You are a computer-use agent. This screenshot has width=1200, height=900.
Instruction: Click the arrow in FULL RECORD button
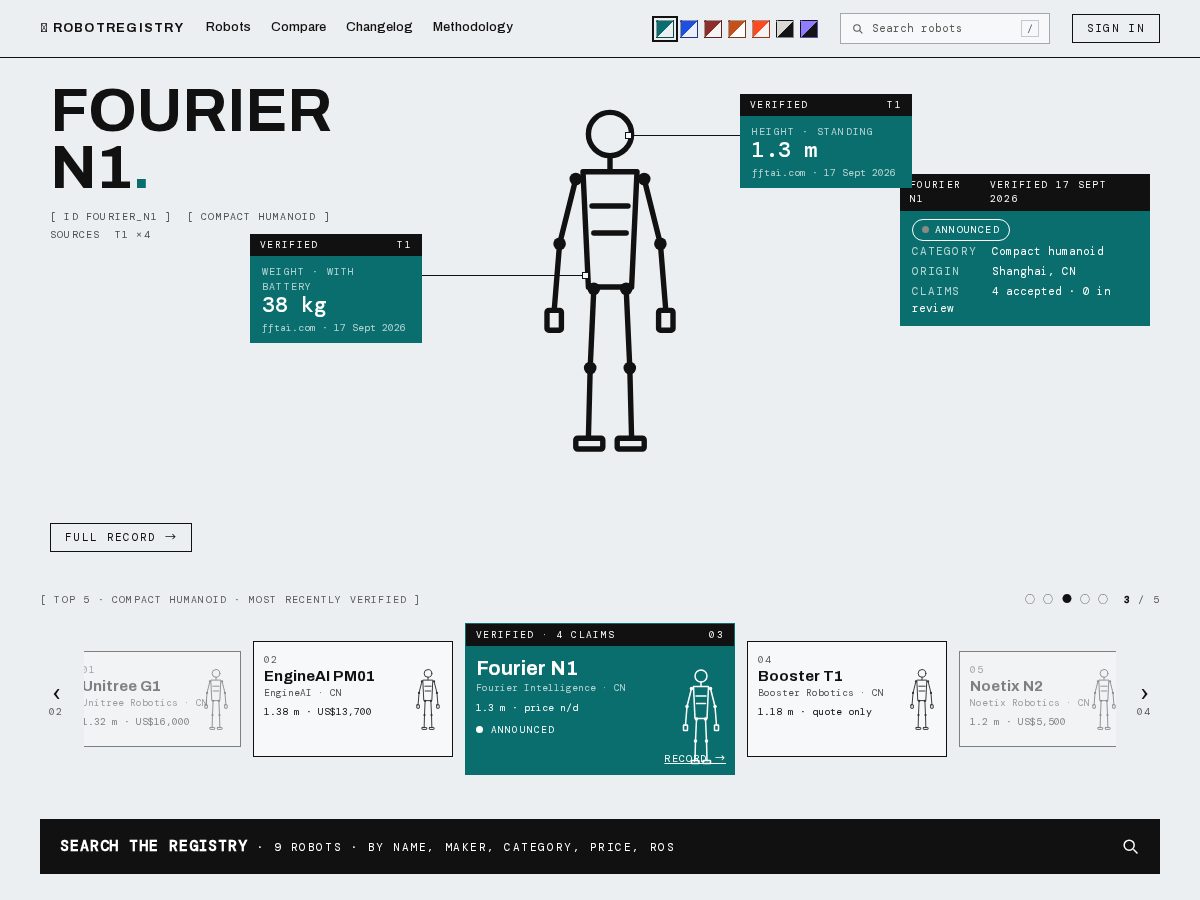click(x=171, y=537)
